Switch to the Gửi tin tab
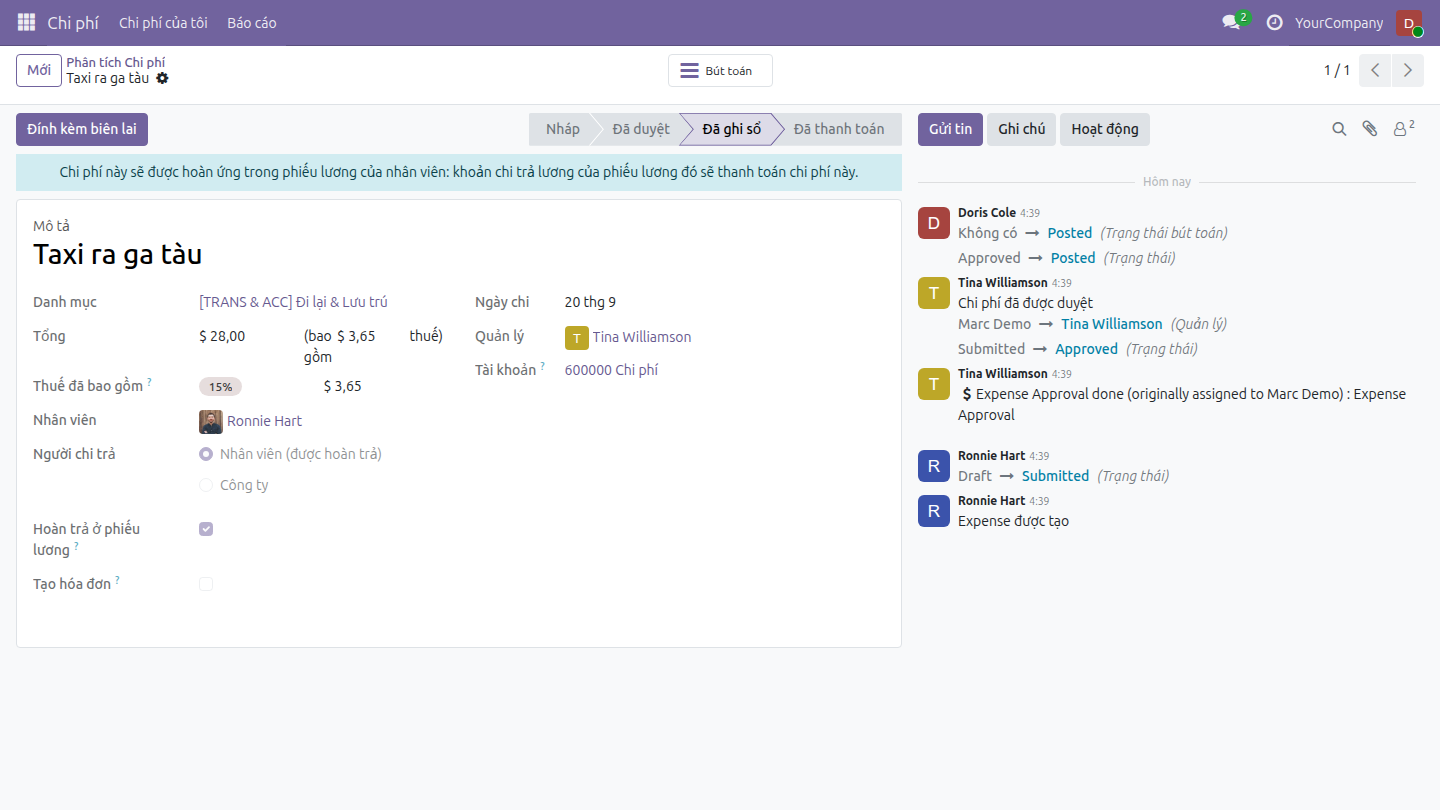The width and height of the screenshot is (1440, 810). point(950,129)
